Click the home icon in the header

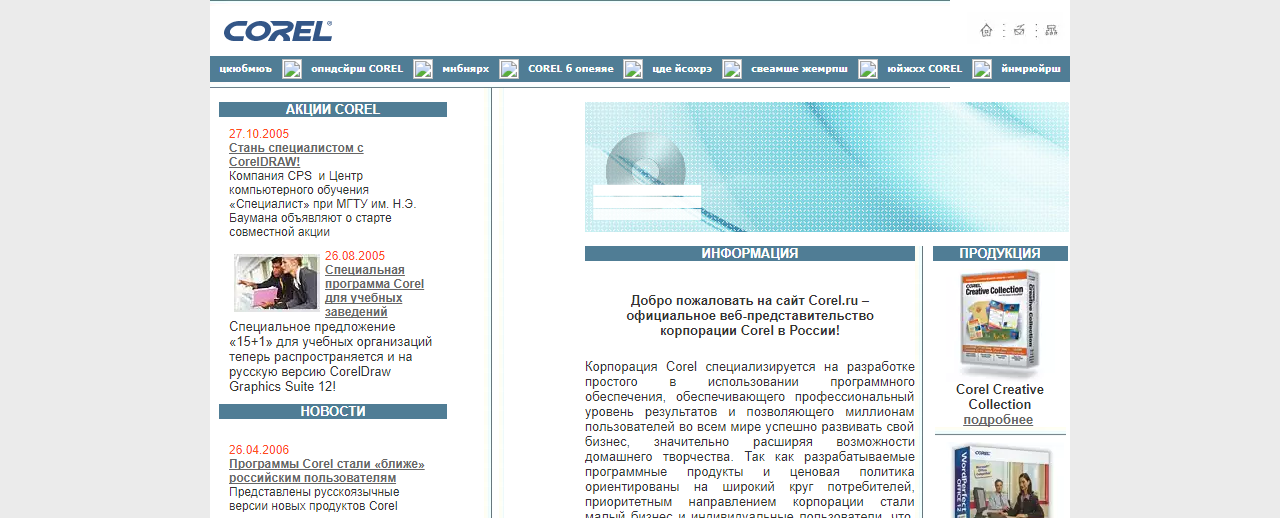[986, 30]
